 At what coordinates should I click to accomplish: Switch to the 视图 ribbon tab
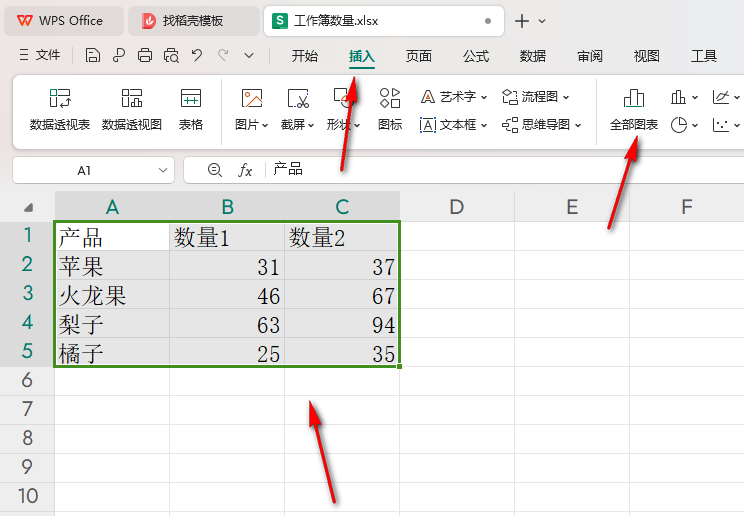tap(647, 56)
